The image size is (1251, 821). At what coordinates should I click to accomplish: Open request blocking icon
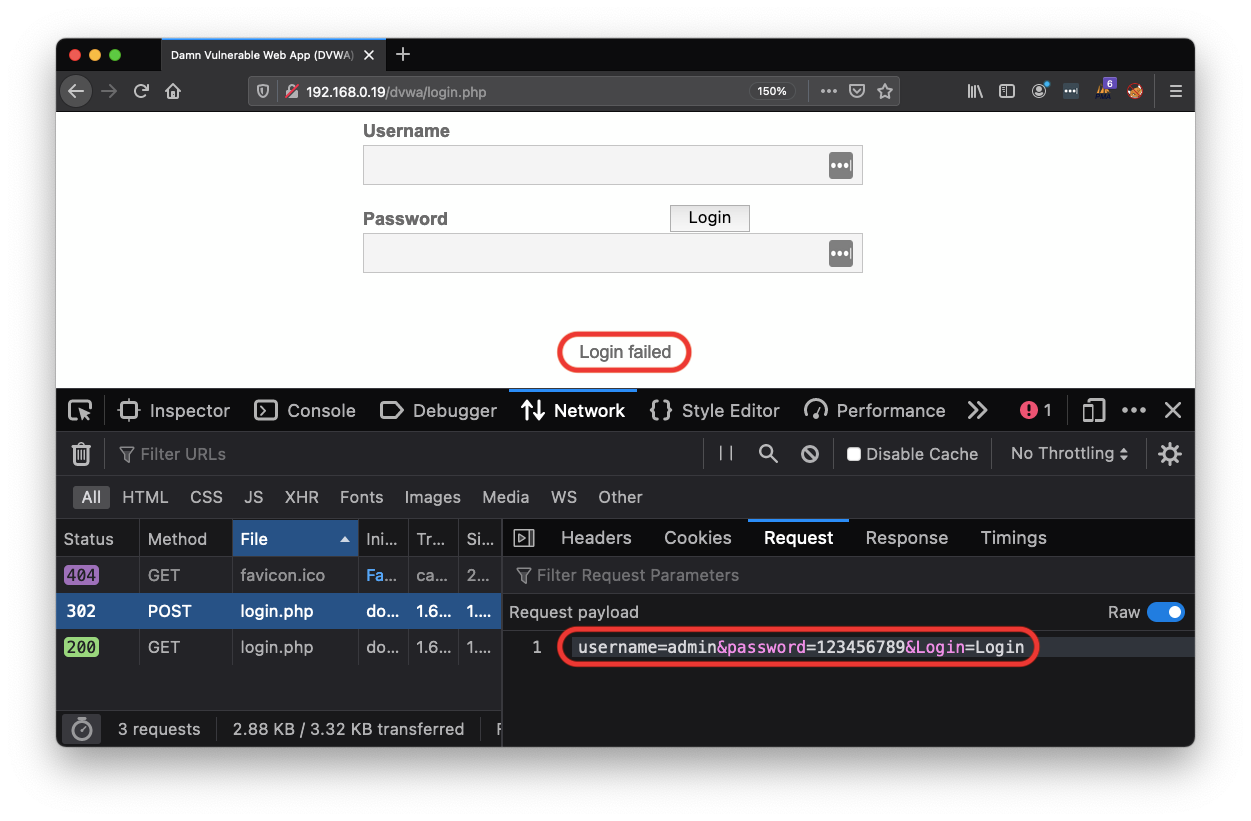[x=810, y=454]
